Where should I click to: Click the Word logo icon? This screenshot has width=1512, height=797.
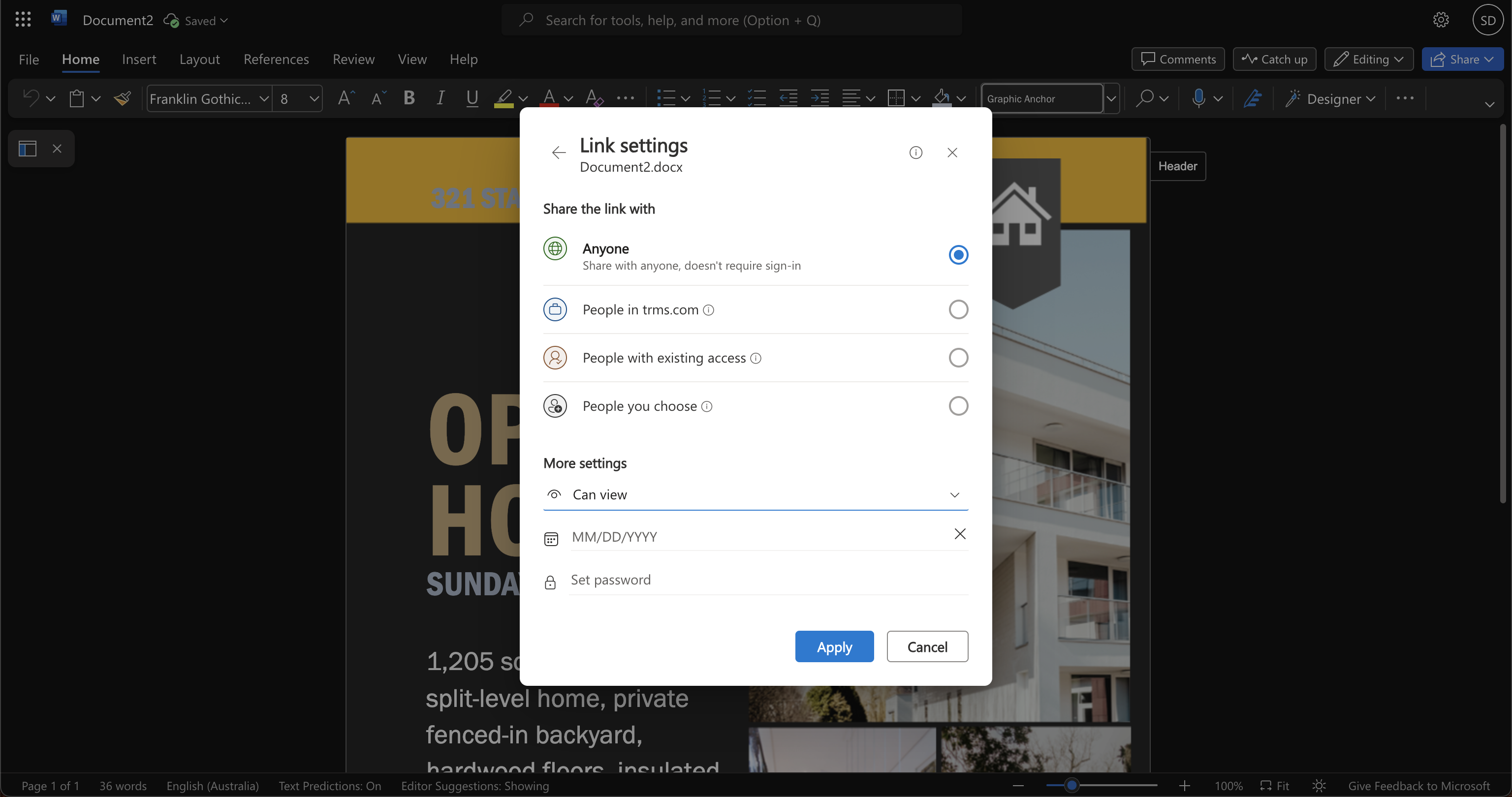coord(58,18)
